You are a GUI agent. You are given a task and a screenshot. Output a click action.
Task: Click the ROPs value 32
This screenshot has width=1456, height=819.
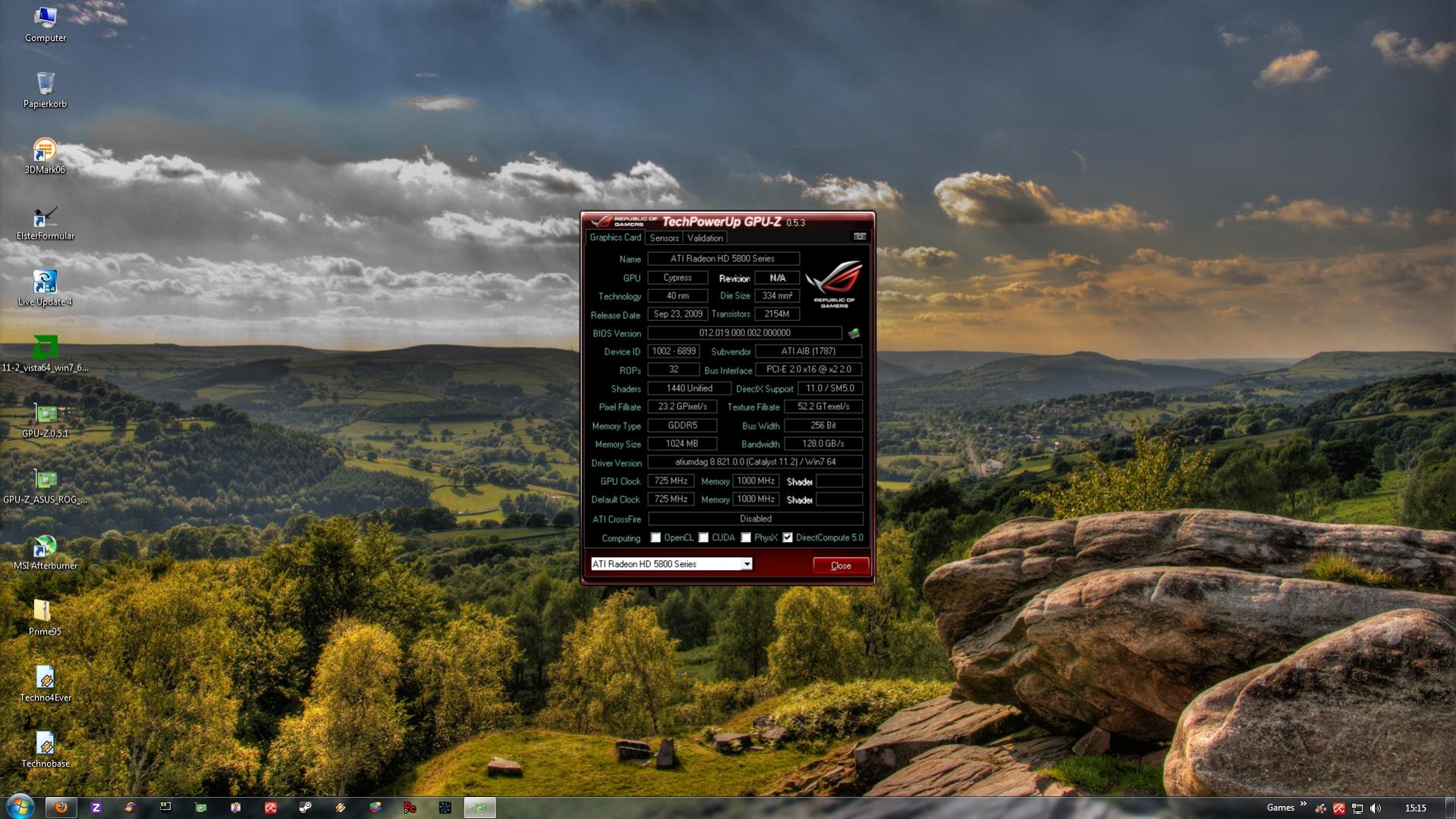click(x=674, y=370)
